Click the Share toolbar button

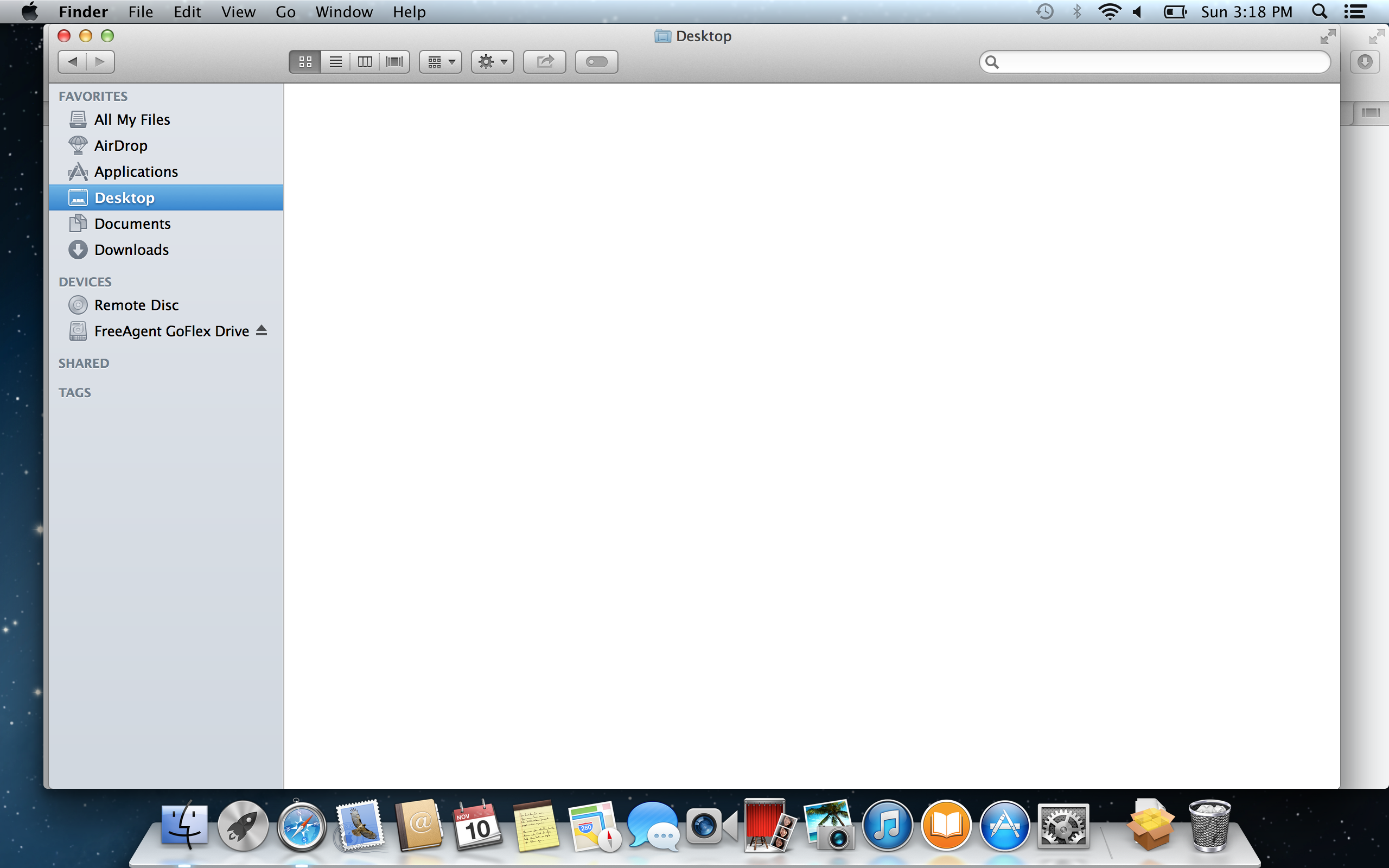[x=544, y=61]
